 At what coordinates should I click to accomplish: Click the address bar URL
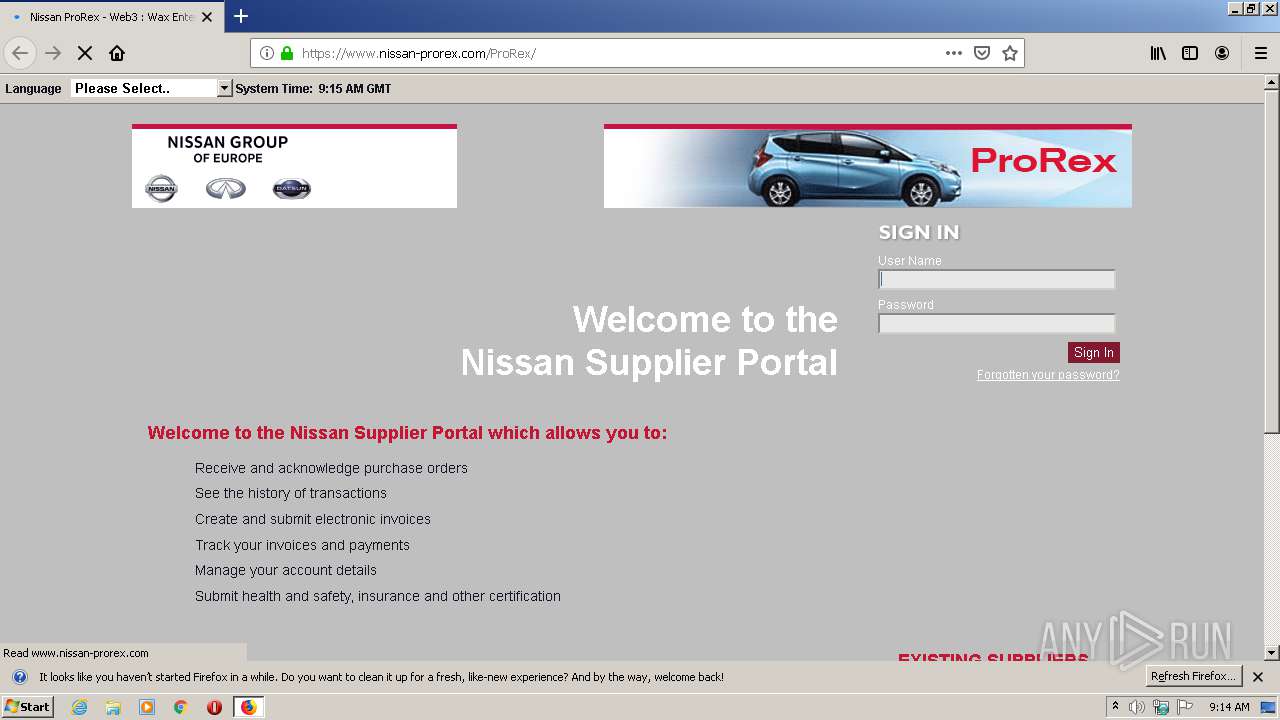(419, 53)
